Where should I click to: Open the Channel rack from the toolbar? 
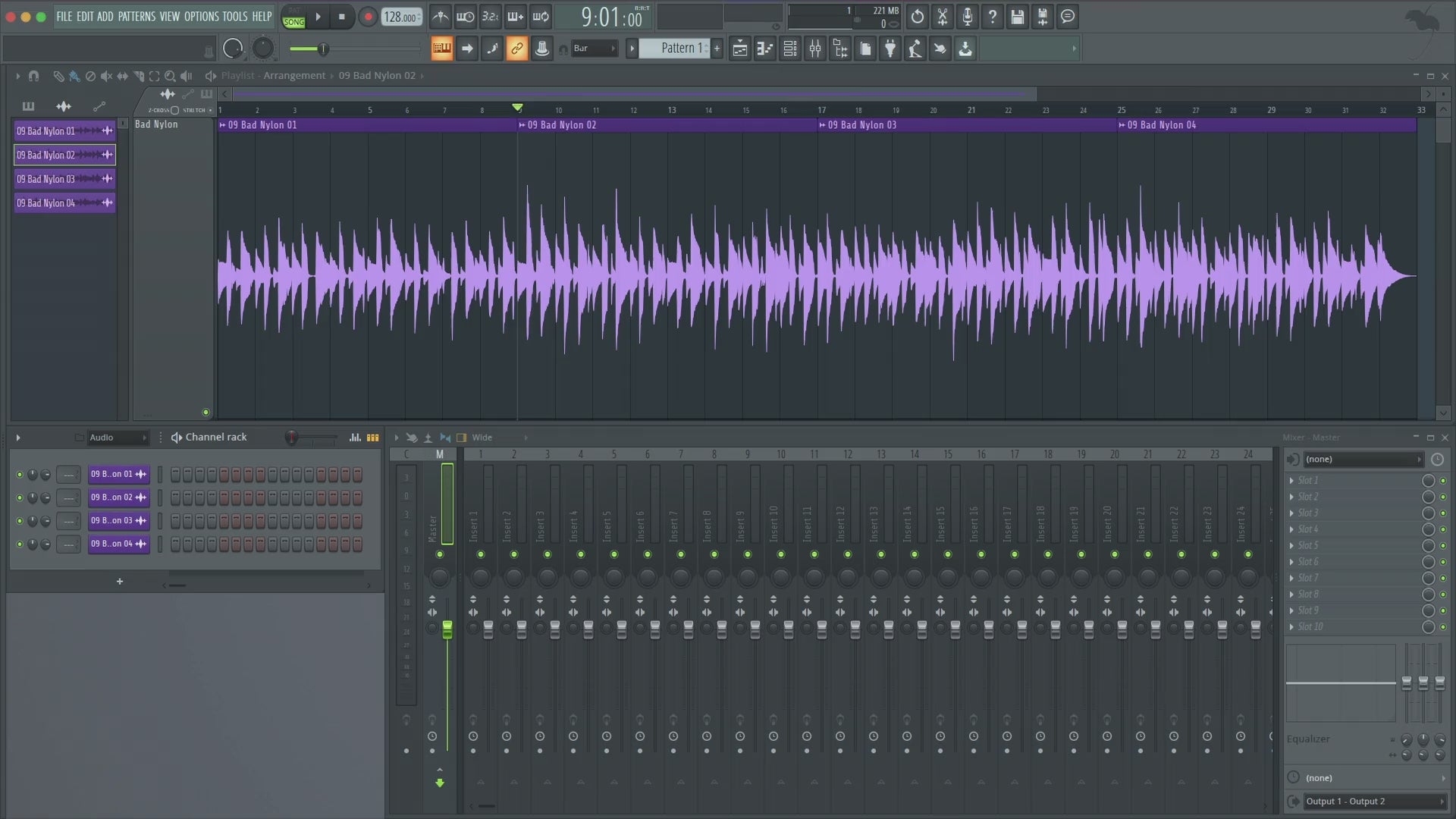click(x=790, y=49)
